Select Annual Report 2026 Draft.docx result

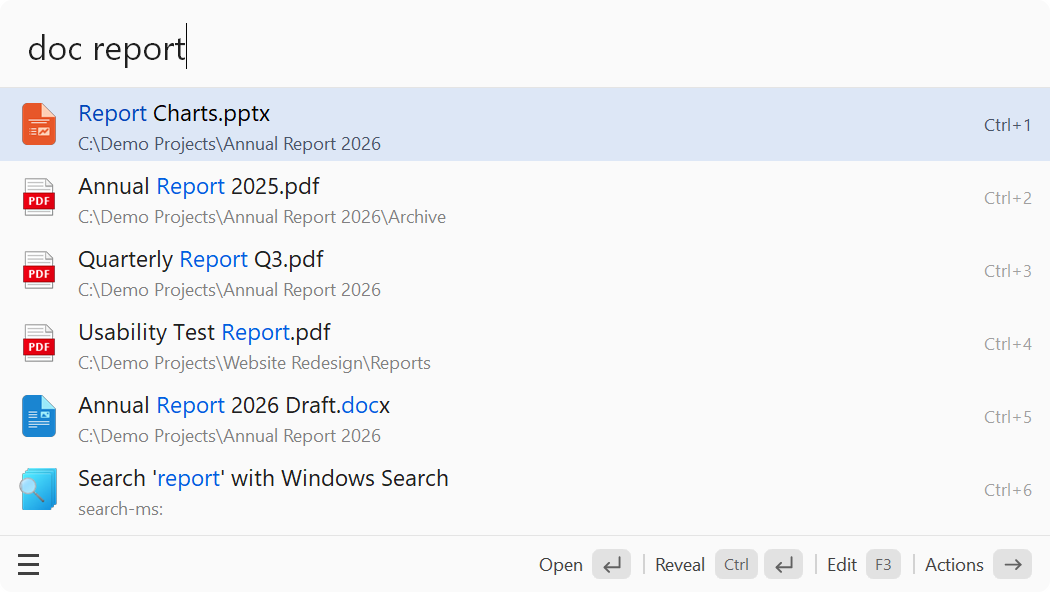pos(525,416)
